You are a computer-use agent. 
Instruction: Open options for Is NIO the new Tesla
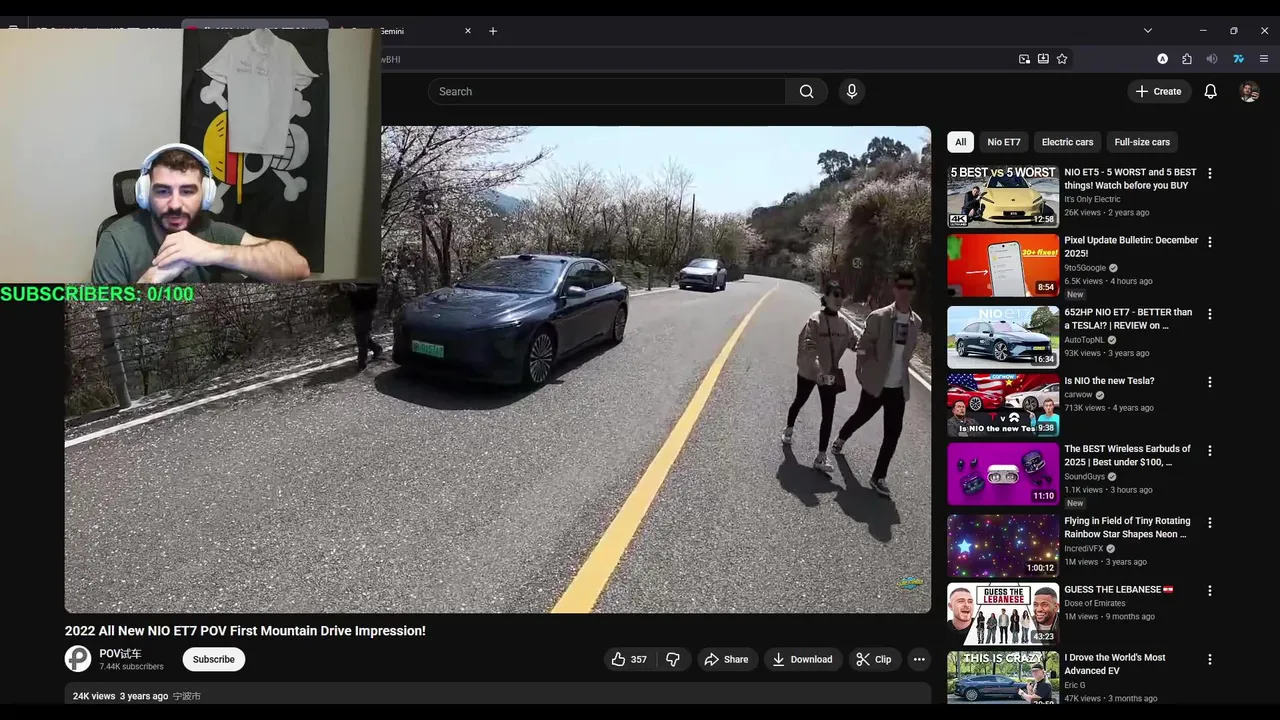[1210, 382]
